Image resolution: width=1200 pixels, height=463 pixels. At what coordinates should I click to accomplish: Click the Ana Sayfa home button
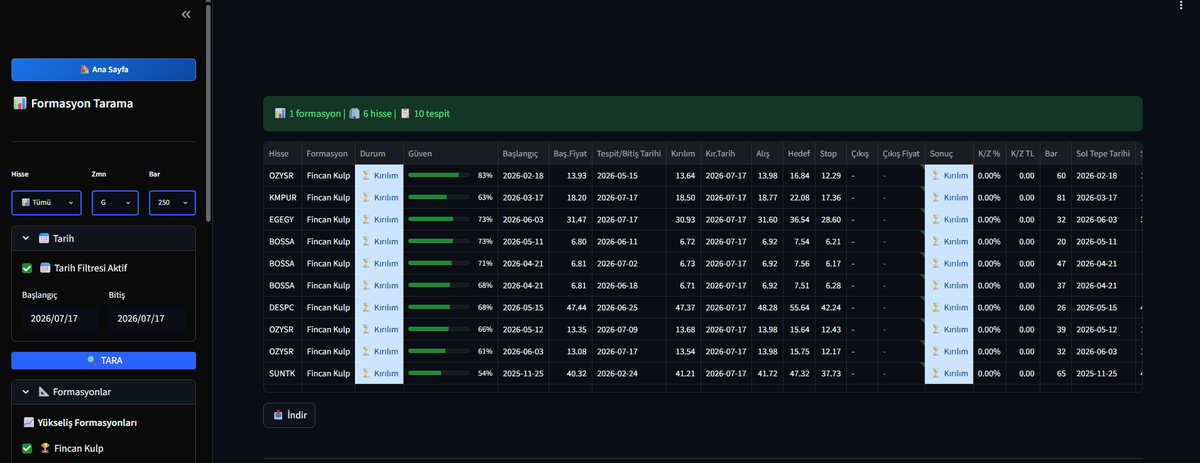pos(103,70)
